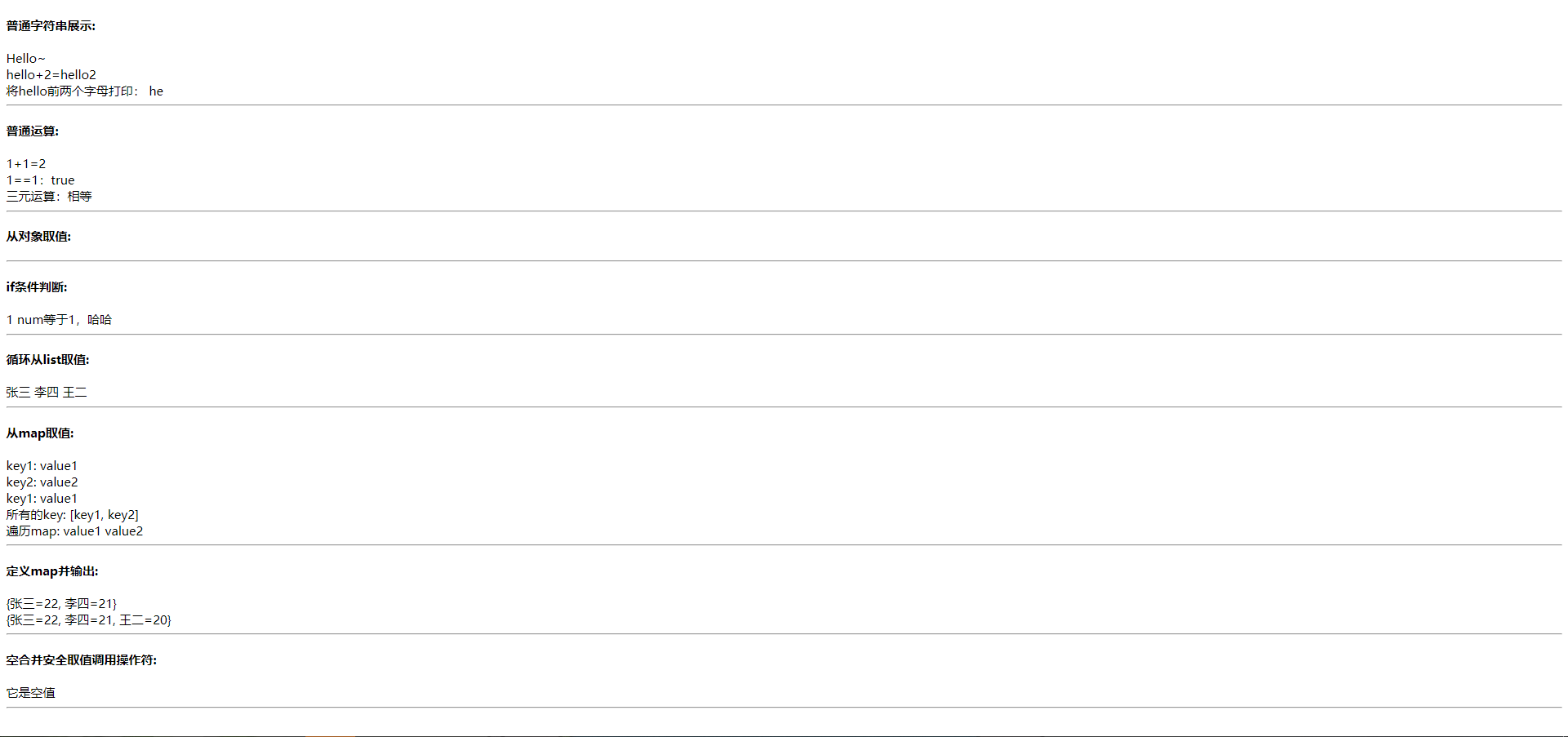The height and width of the screenshot is (737, 1568).
Task: Click the text 将hello前两个字母打印: he
Action: (85, 91)
